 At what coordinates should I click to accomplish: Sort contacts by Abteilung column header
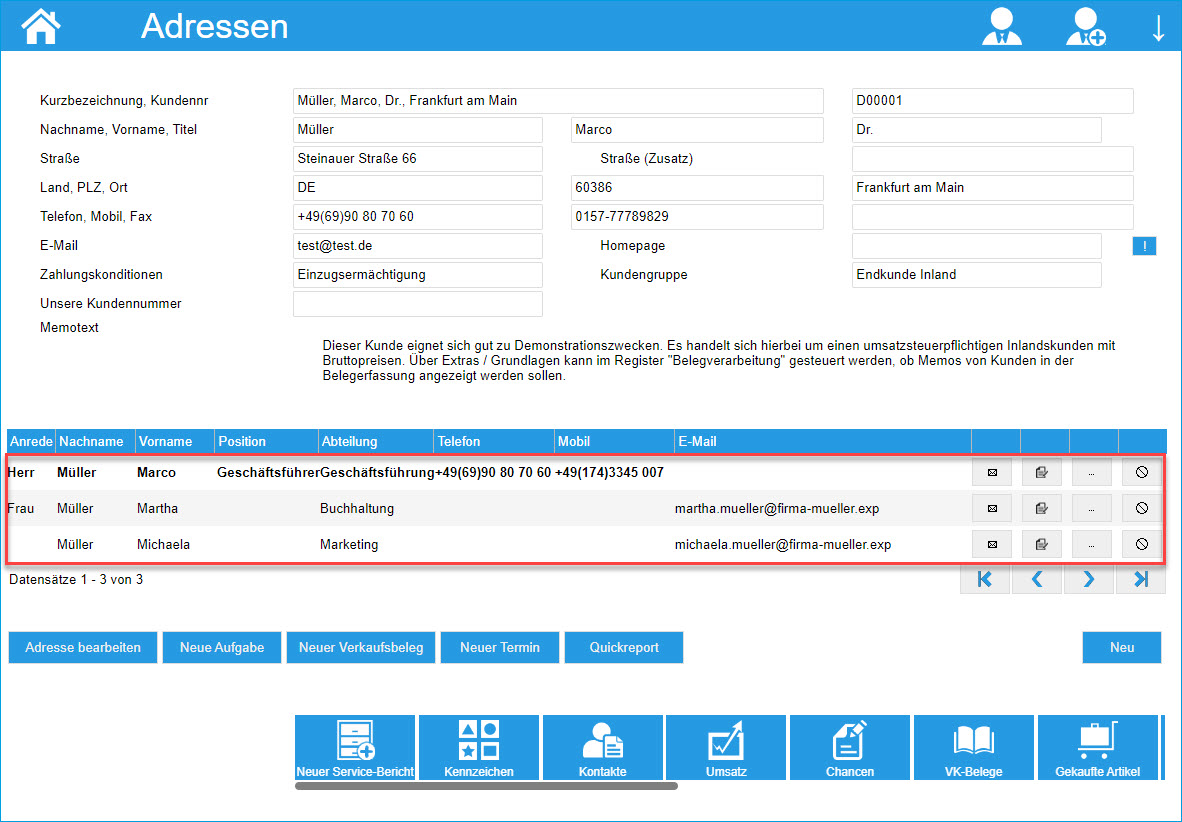point(376,442)
